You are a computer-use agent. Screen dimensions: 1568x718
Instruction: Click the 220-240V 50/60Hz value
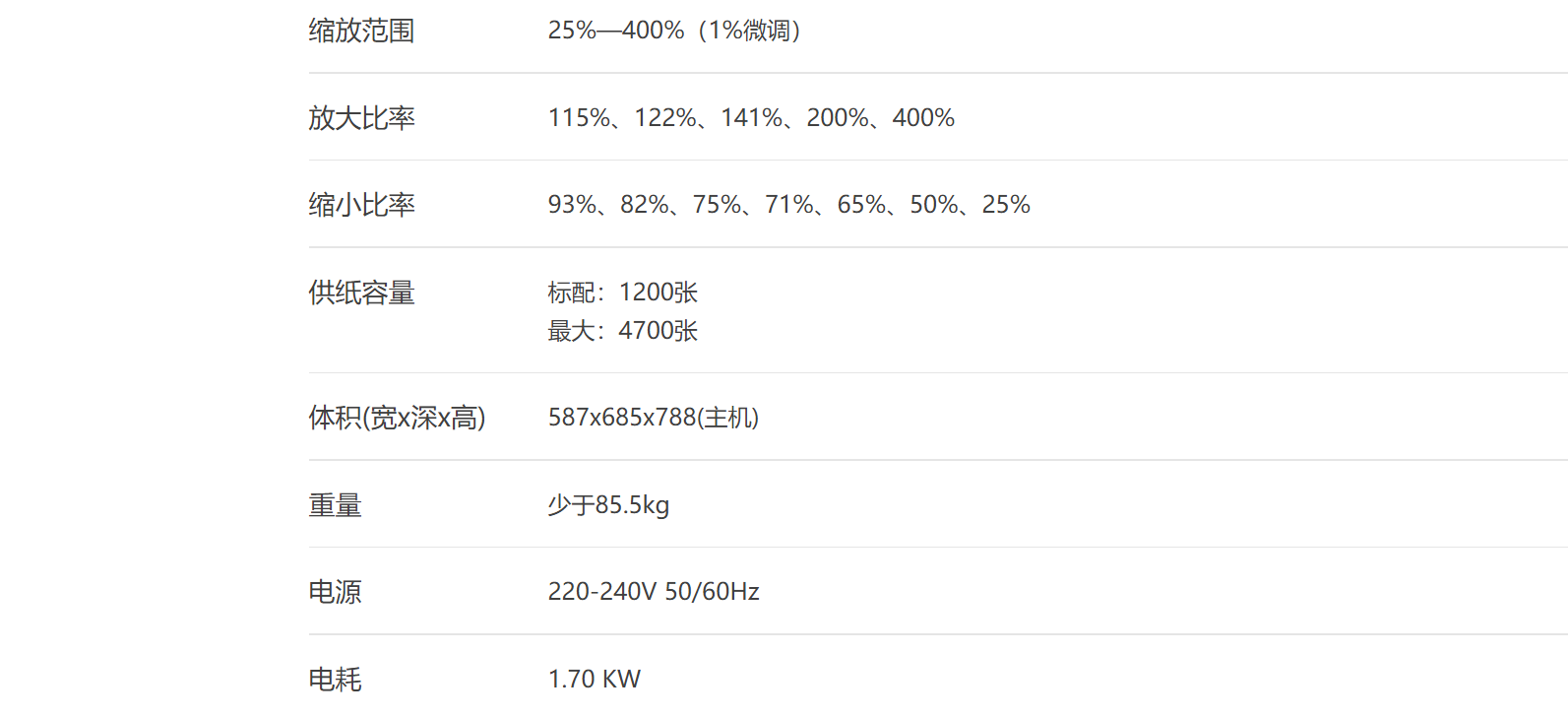pos(654,592)
